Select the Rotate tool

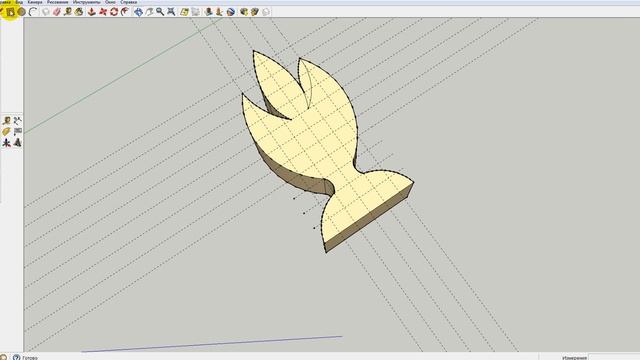(x=114, y=12)
